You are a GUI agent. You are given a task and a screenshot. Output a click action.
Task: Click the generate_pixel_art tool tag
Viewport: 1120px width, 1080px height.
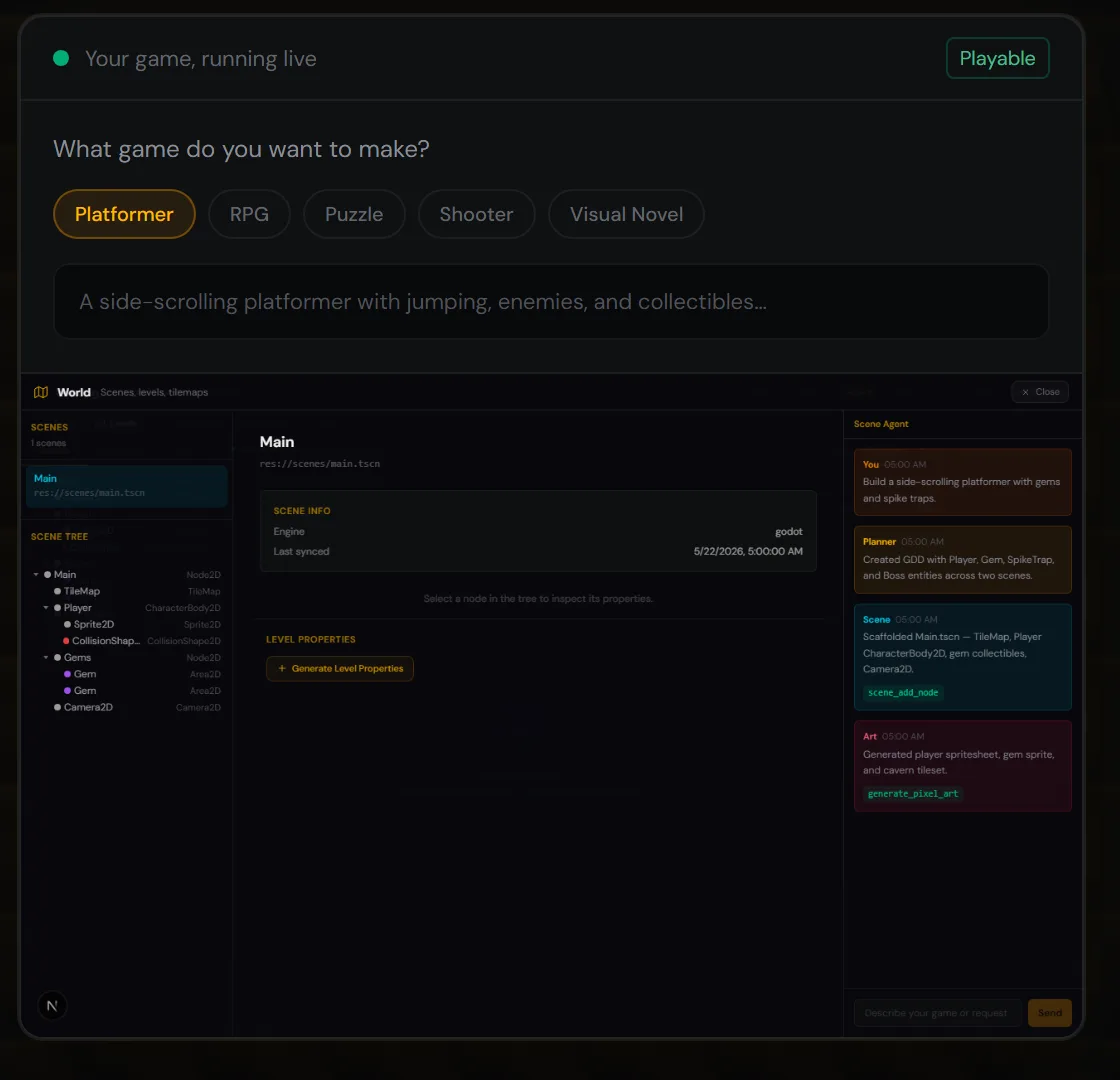point(913,794)
